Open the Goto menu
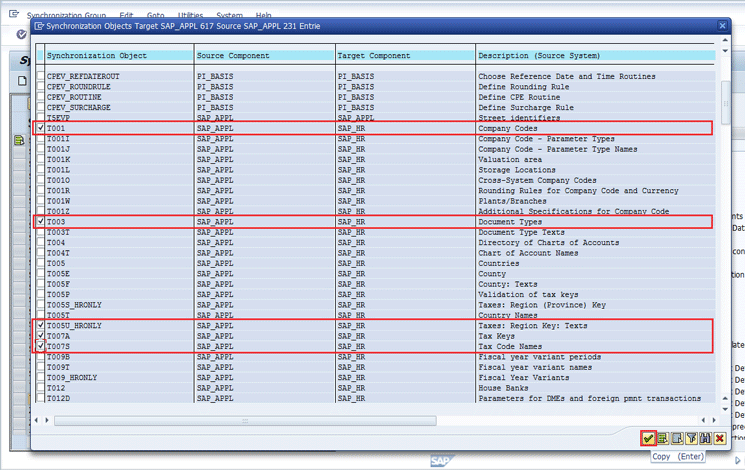The width and height of the screenshot is (745, 470). point(155,16)
